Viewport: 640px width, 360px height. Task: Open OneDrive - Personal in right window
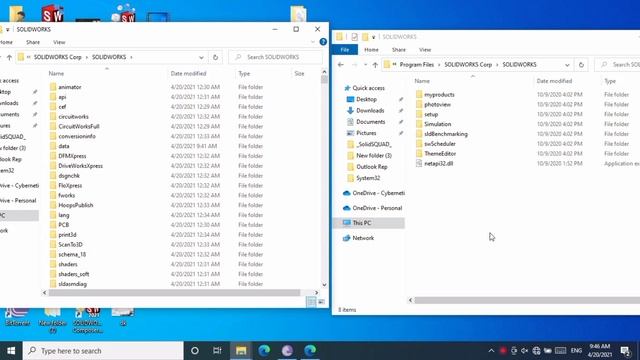coord(377,208)
